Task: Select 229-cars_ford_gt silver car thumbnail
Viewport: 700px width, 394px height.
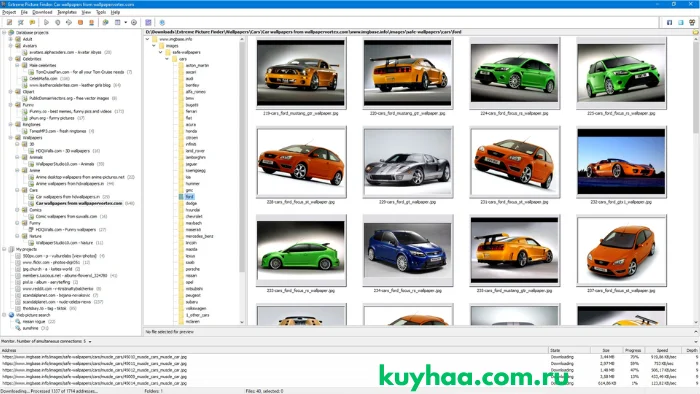Action: (408, 162)
